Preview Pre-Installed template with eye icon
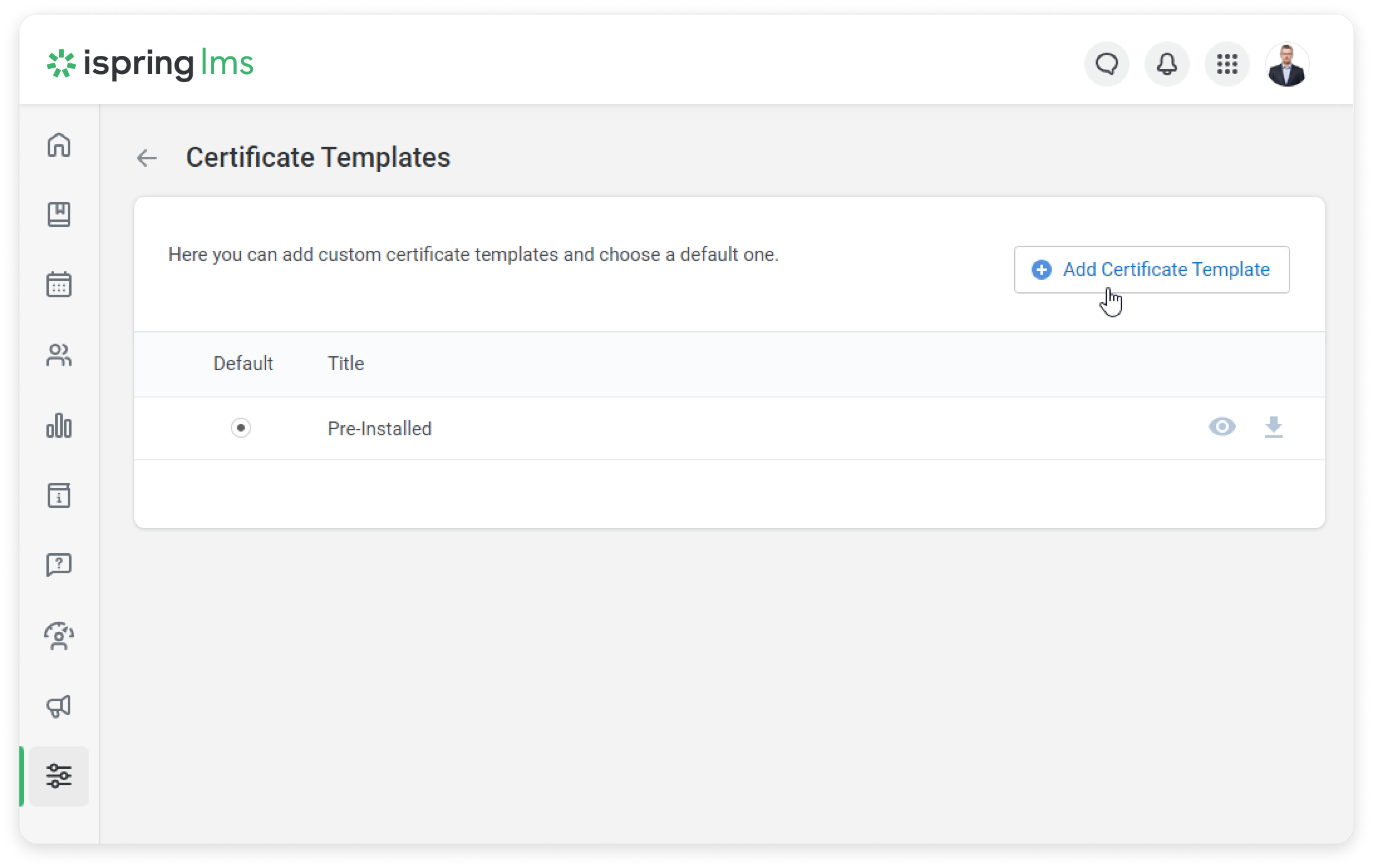The image size is (1373, 868). click(x=1222, y=427)
